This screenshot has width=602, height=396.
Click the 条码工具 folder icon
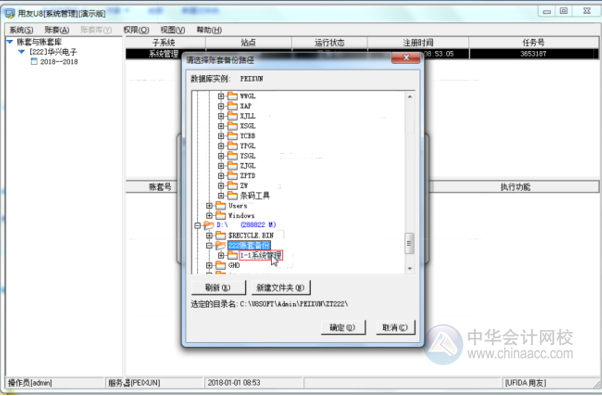pos(232,196)
